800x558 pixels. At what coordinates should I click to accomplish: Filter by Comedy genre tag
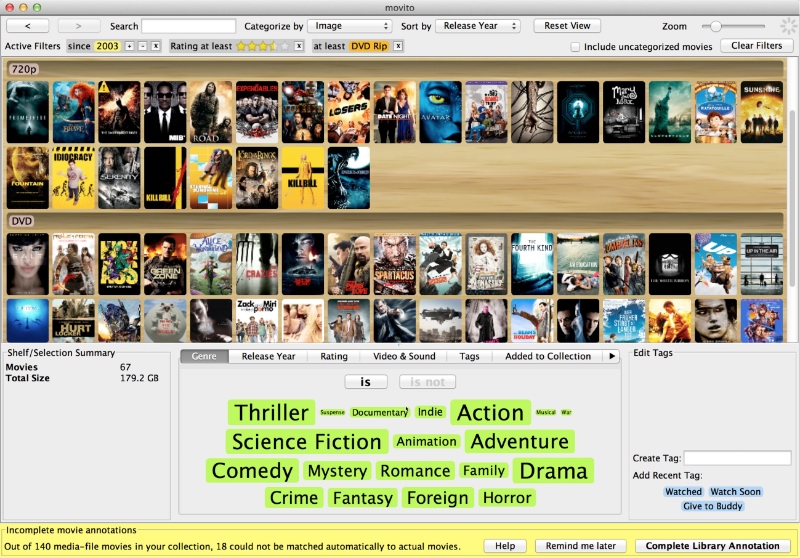pyautogui.click(x=252, y=470)
